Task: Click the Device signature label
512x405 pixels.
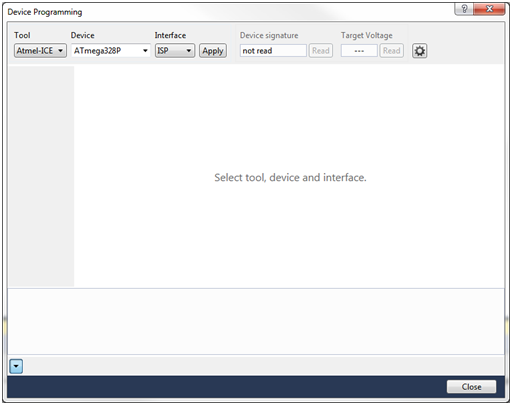Action: pos(269,35)
